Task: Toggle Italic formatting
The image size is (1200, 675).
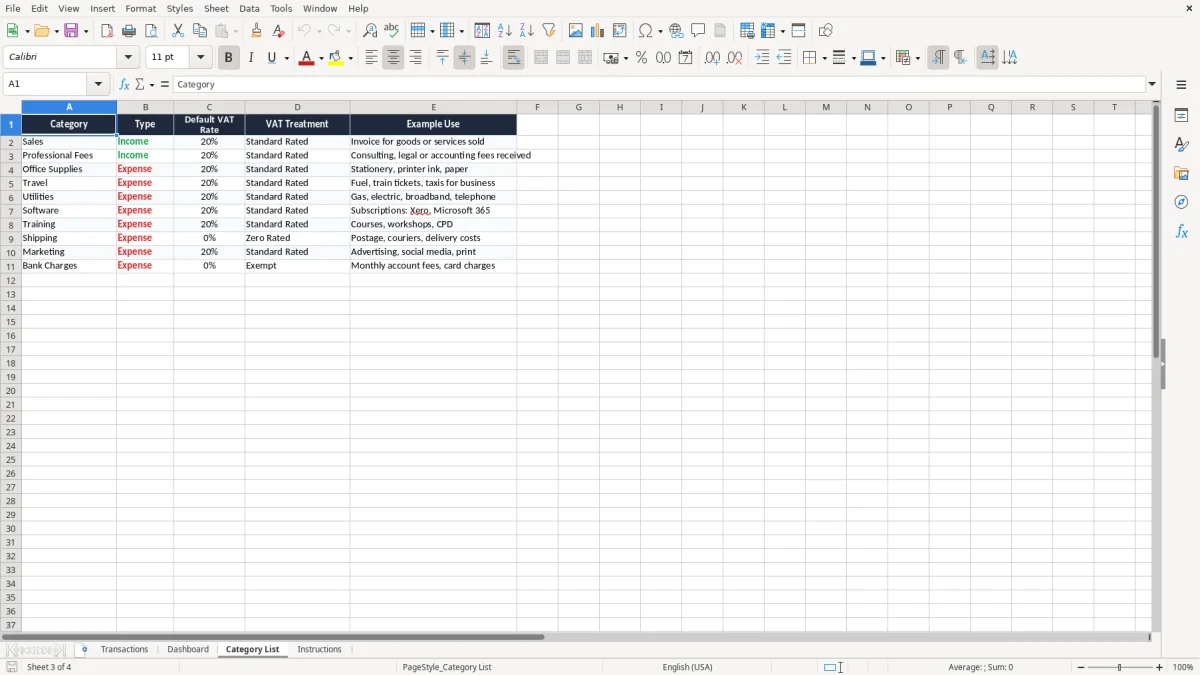Action: pyautogui.click(x=251, y=58)
